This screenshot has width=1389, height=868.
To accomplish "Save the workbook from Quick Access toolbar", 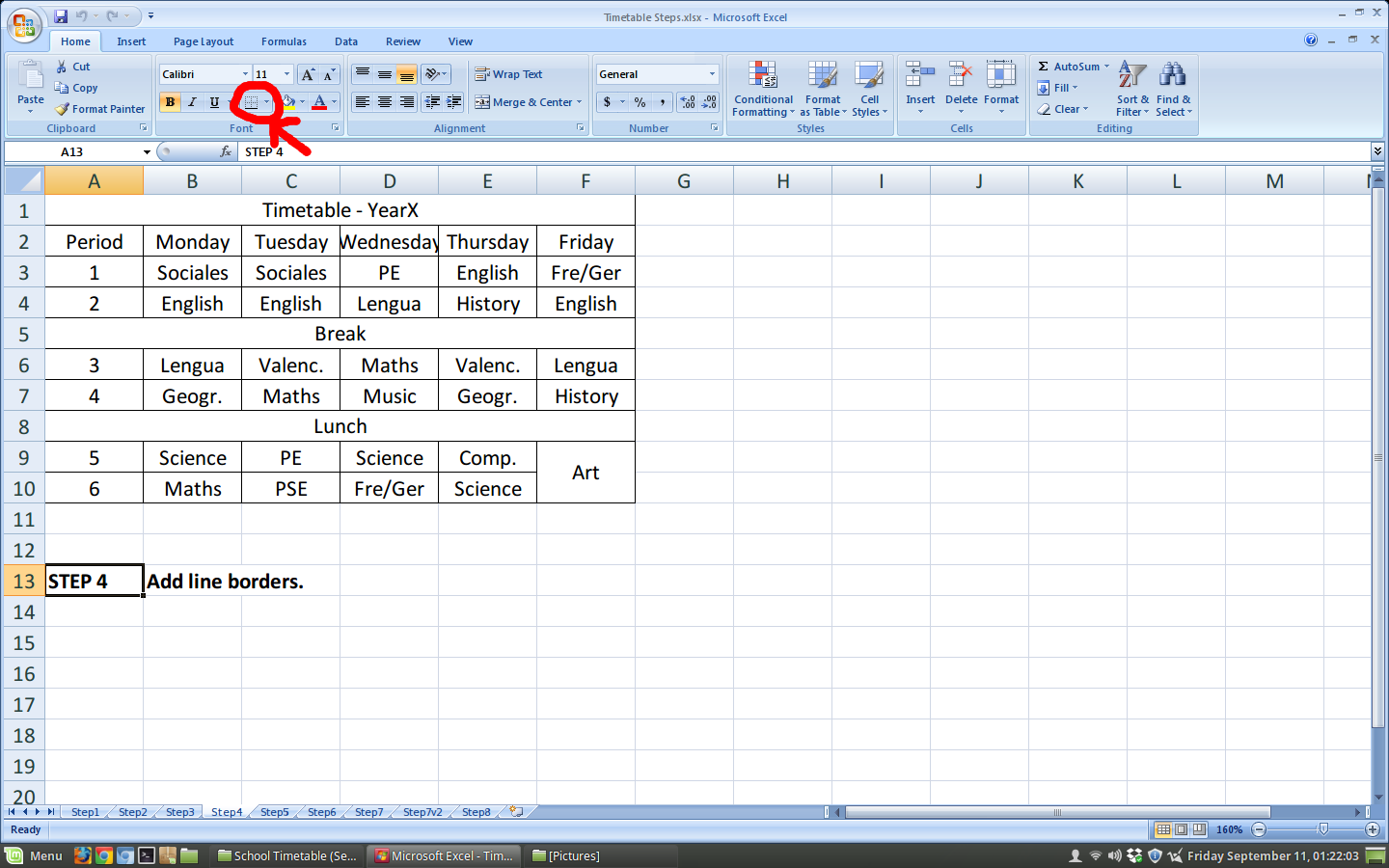I will tap(61, 16).
